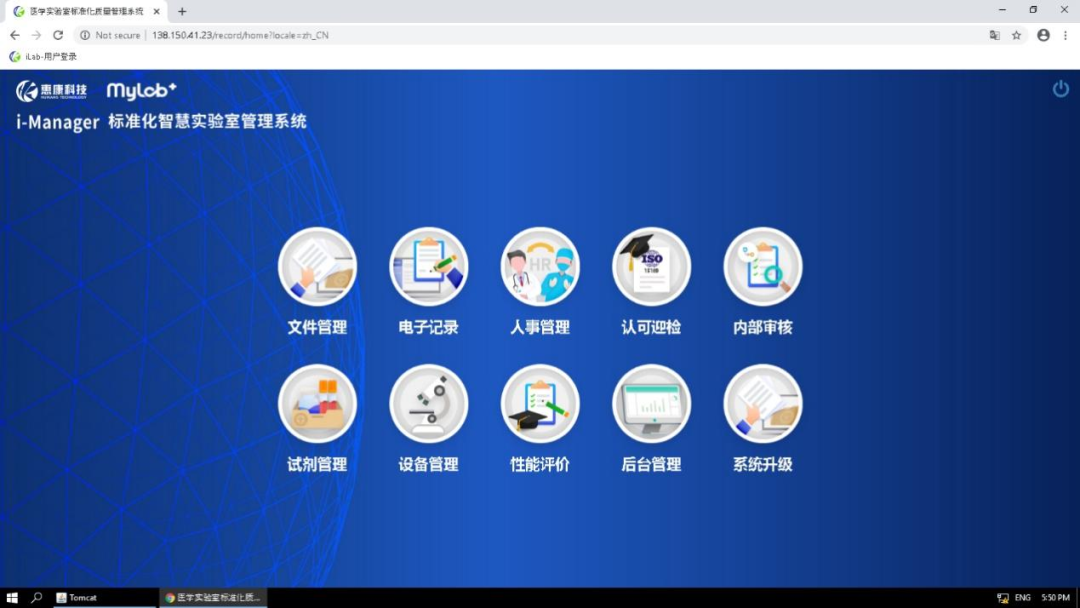
Task: Click the 系统升级 label text
Action: pyautogui.click(x=763, y=464)
